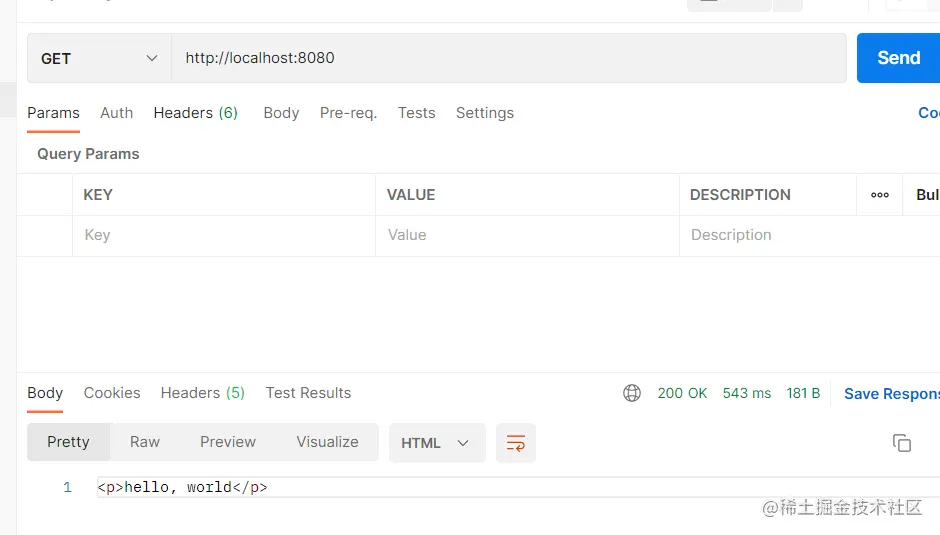Switch to Preview view
The width and height of the screenshot is (940, 535).
[x=228, y=442]
